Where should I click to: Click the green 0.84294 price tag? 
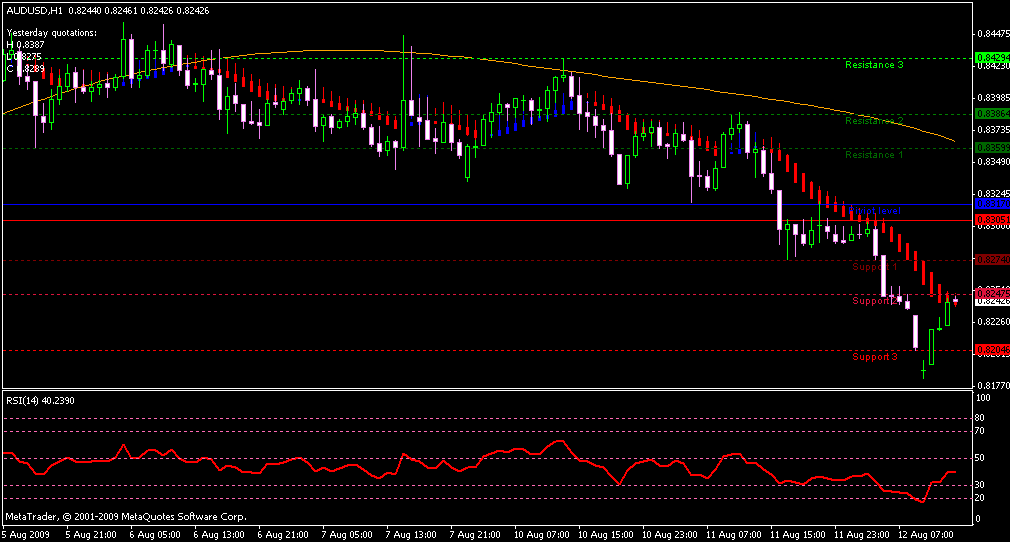(989, 58)
